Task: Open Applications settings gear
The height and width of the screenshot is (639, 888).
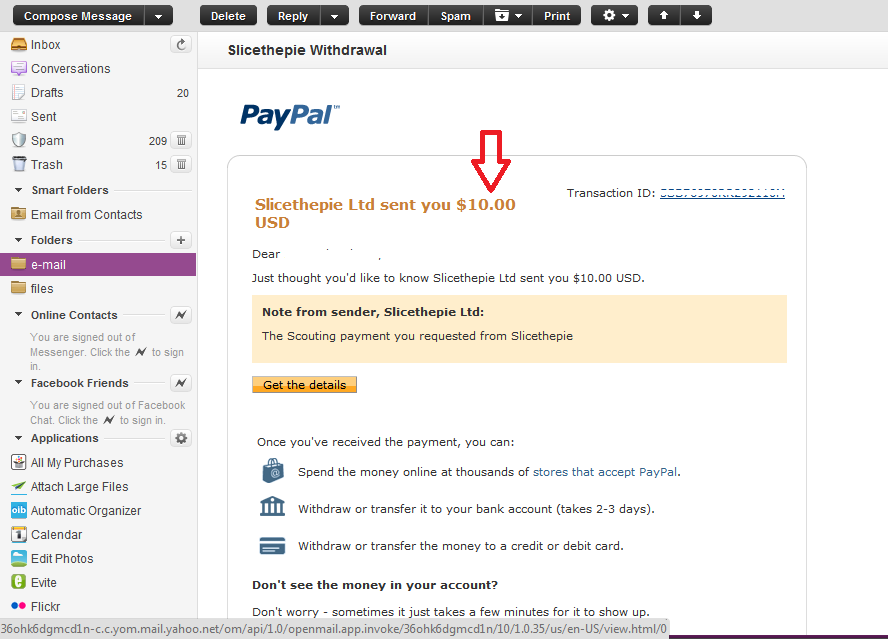Action: (x=181, y=438)
